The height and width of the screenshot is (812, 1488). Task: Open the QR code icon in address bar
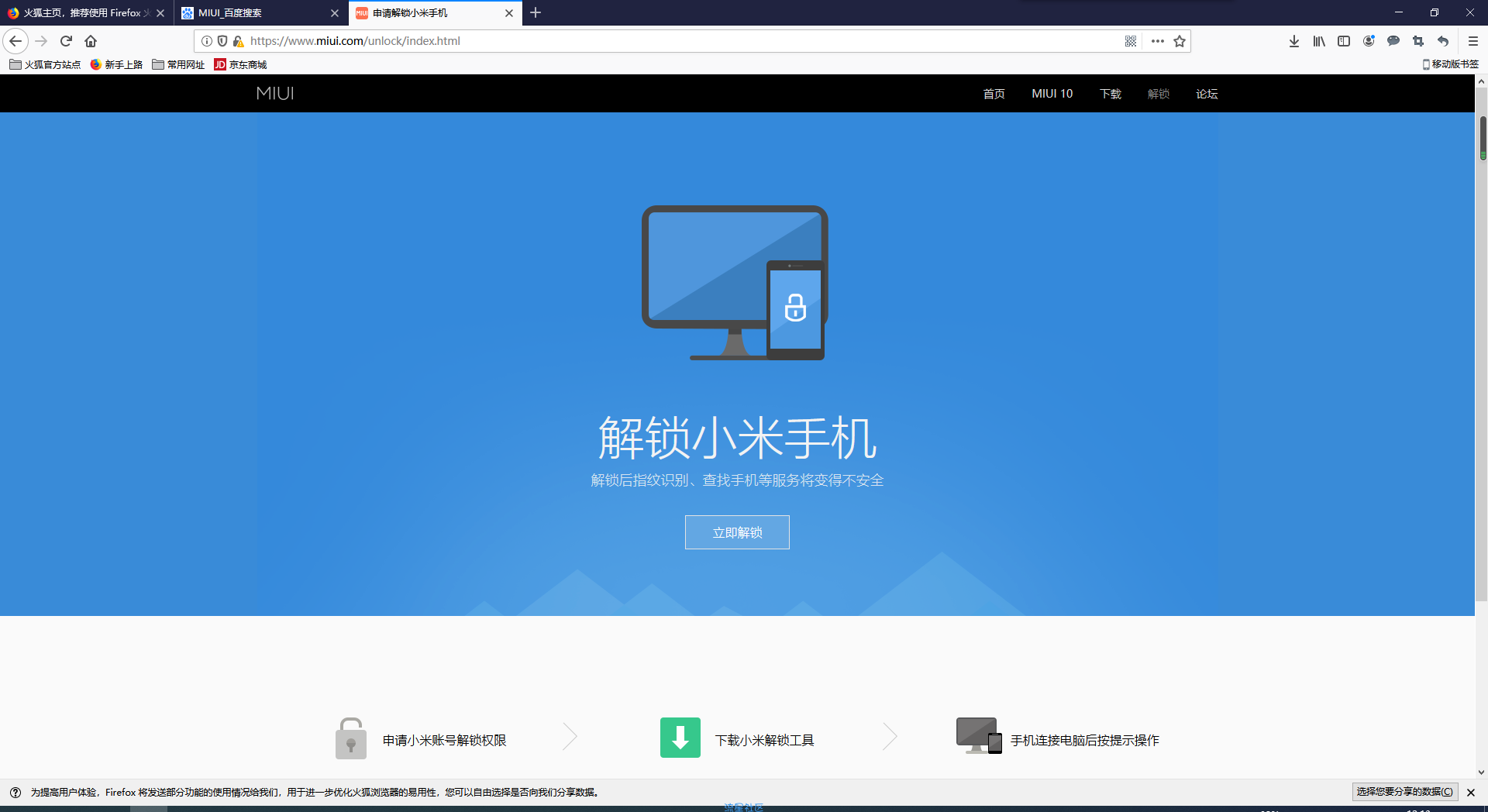coord(1131,41)
